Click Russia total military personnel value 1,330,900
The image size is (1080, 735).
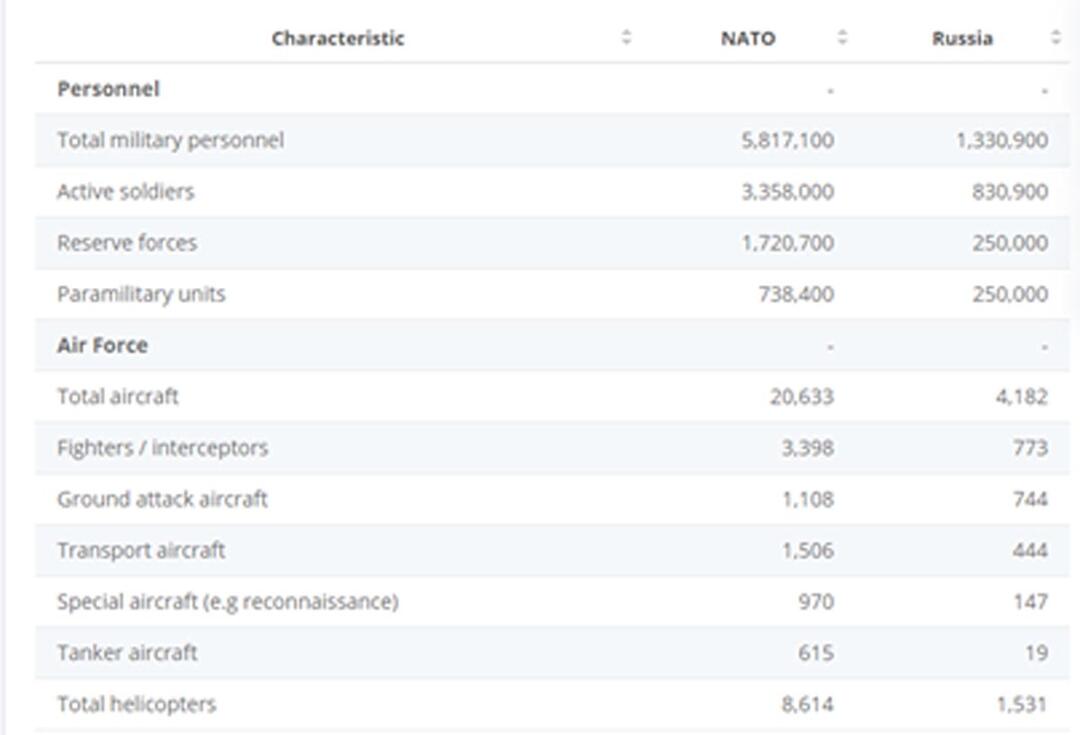(1001, 140)
